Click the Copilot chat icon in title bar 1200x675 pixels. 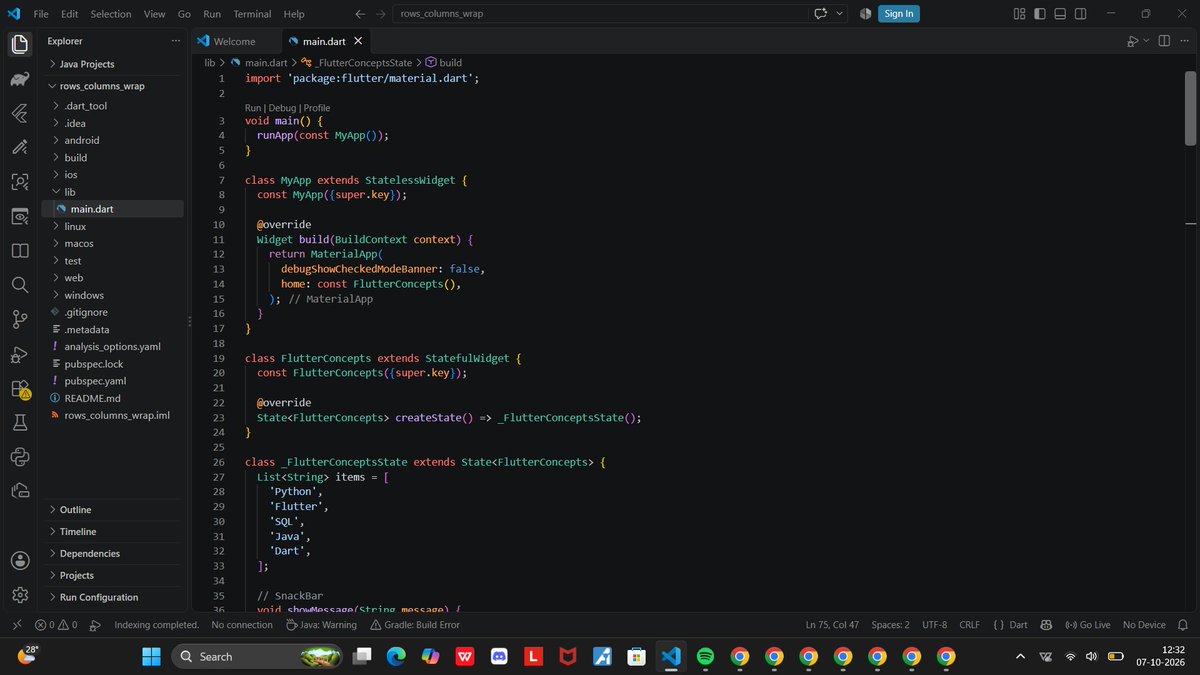pyautogui.click(x=821, y=14)
